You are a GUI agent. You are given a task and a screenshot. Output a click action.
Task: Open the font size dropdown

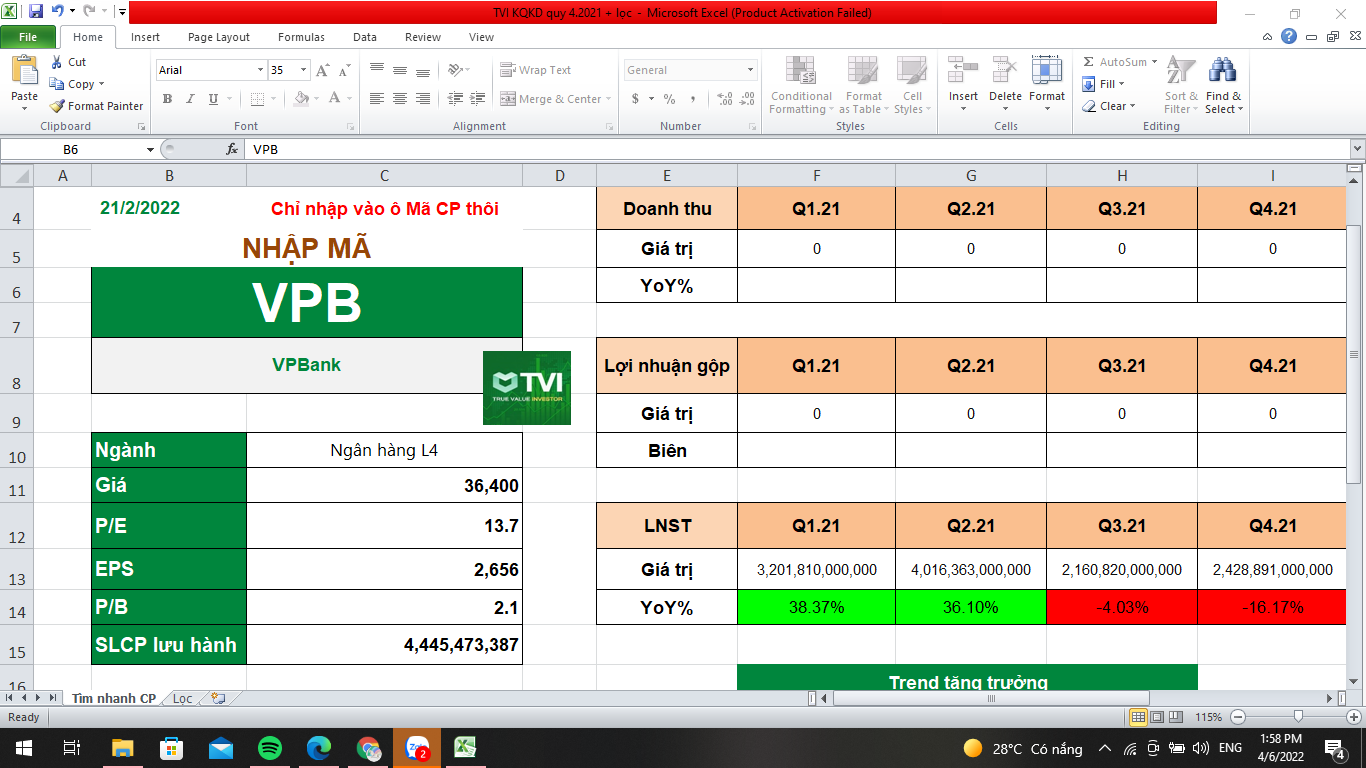pos(304,70)
